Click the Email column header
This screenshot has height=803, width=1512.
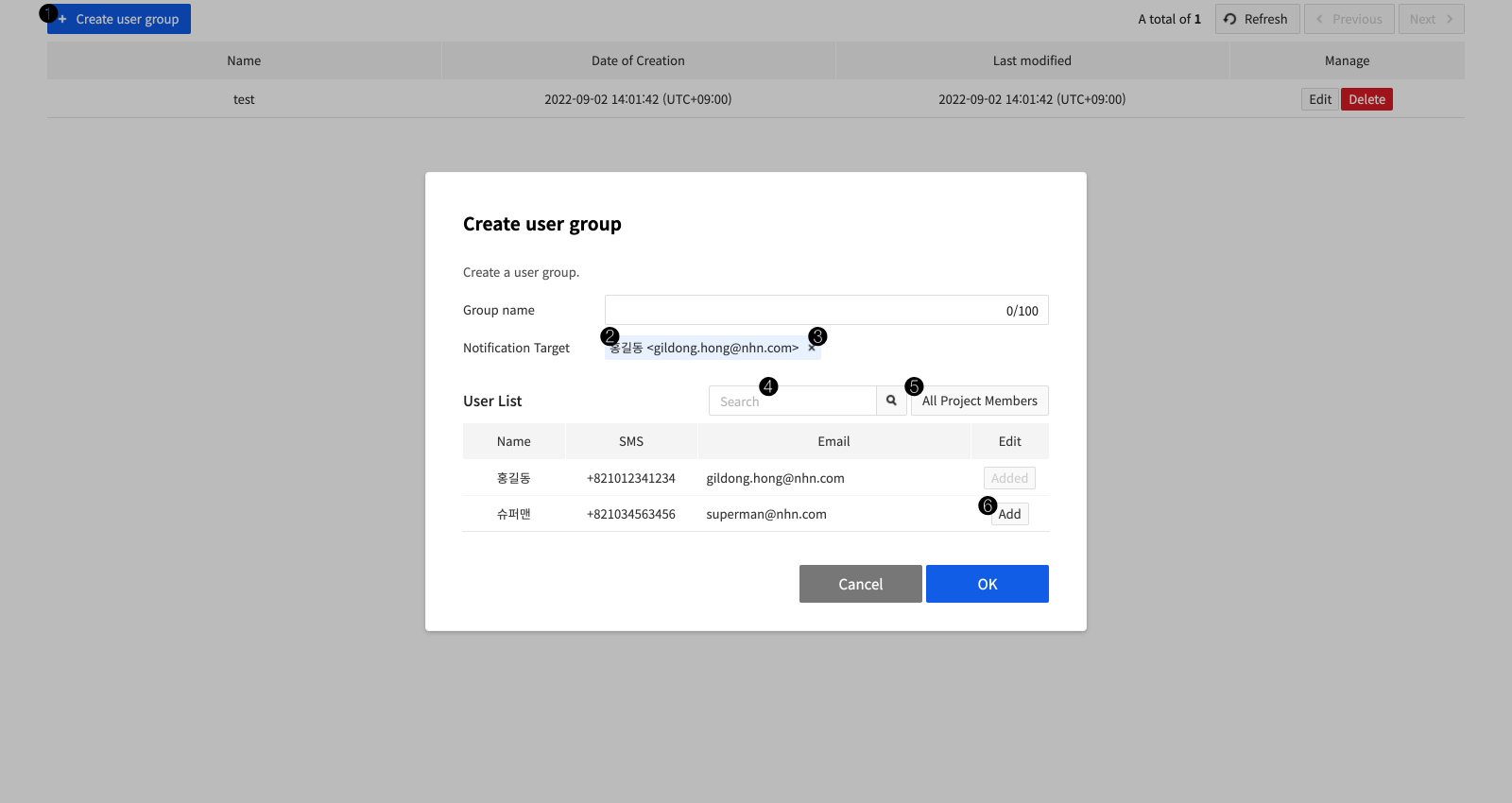(833, 441)
